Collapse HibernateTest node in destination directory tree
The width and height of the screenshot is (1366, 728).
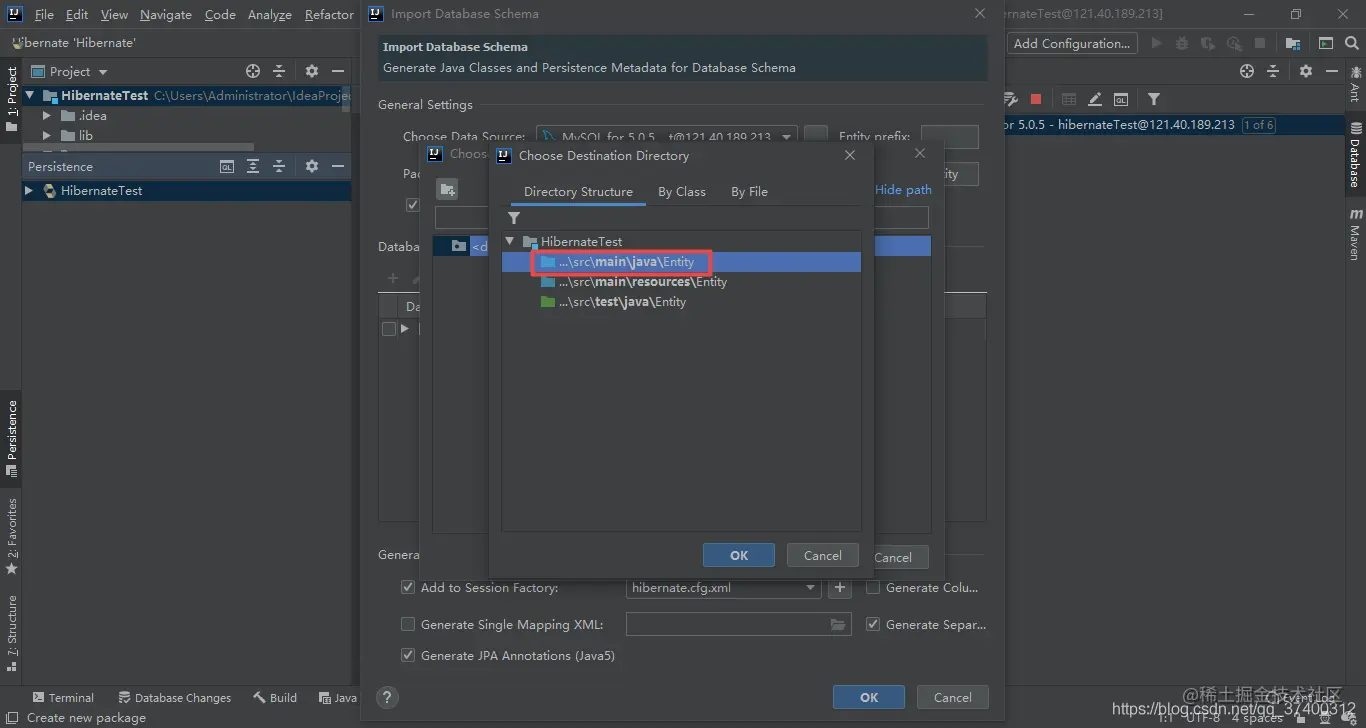pos(510,241)
